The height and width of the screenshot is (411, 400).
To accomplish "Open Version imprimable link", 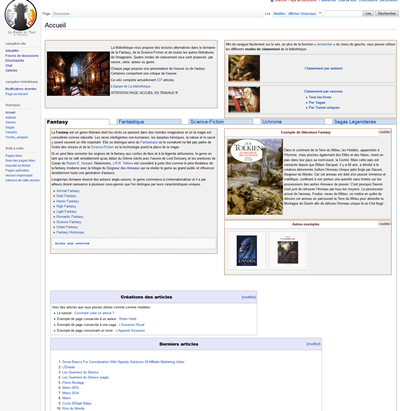I will click(19, 175).
